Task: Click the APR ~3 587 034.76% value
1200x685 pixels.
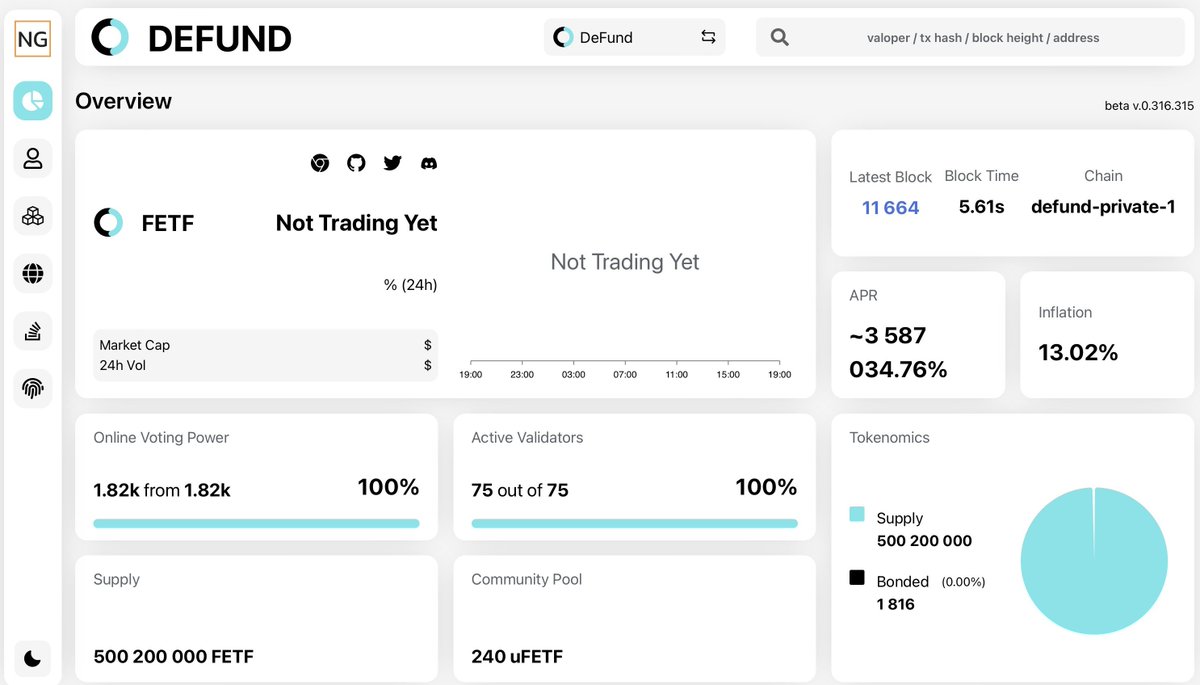Action: [x=898, y=352]
